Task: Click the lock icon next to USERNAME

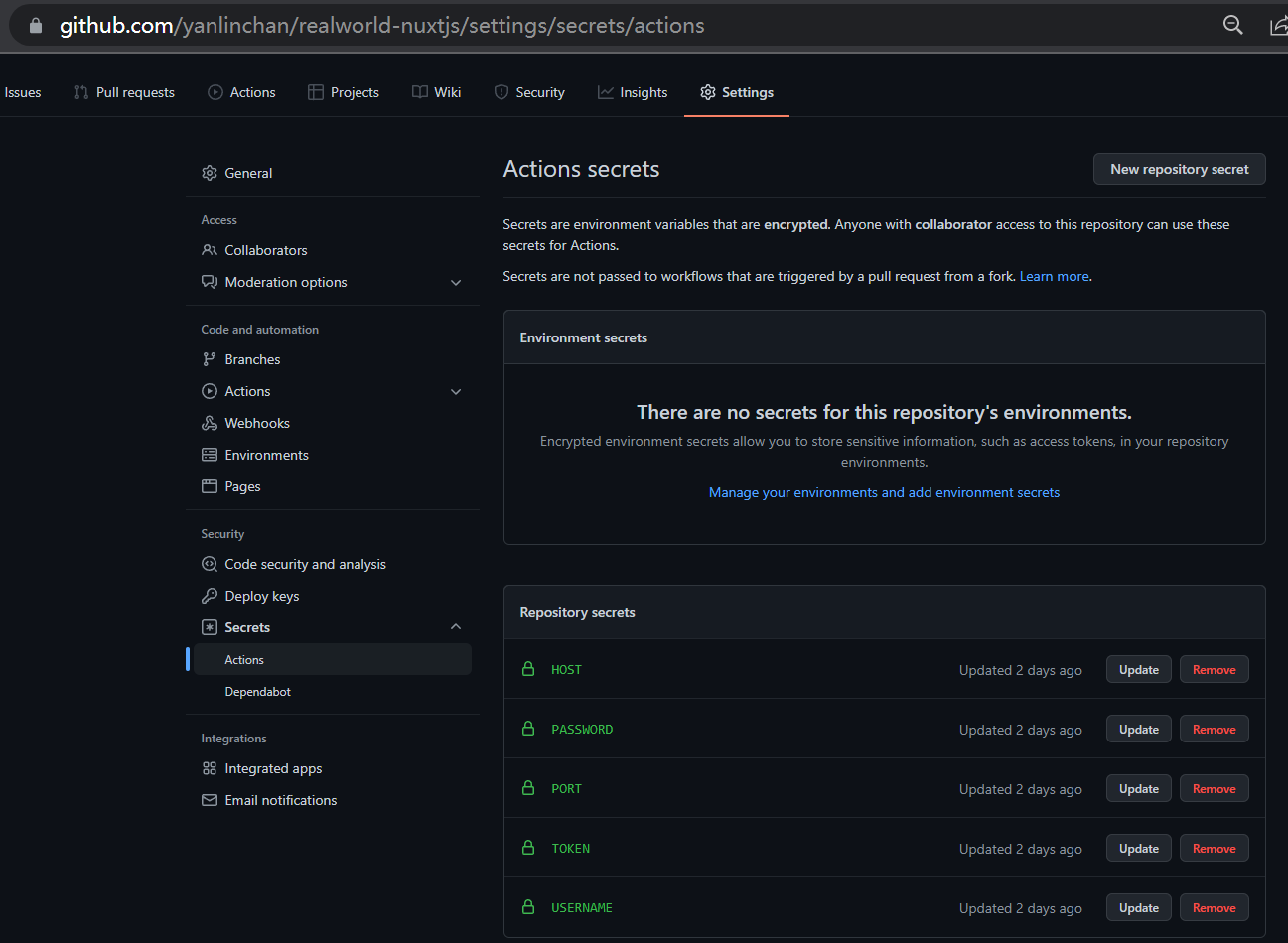Action: point(528,907)
